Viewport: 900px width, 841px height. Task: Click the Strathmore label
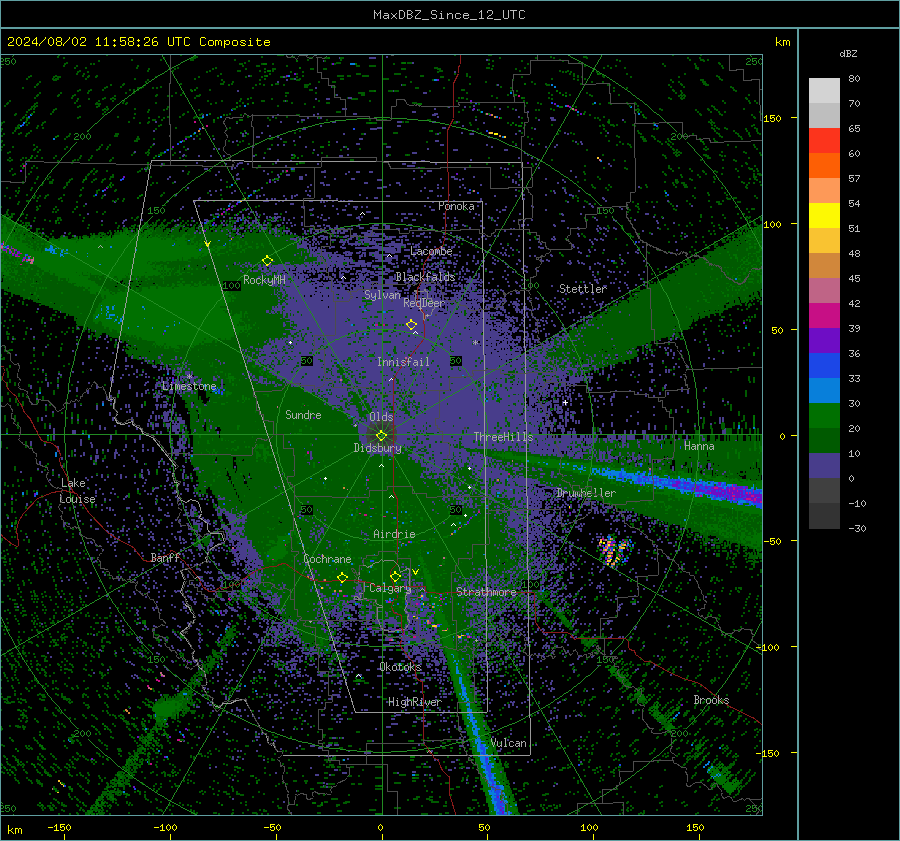click(486, 592)
